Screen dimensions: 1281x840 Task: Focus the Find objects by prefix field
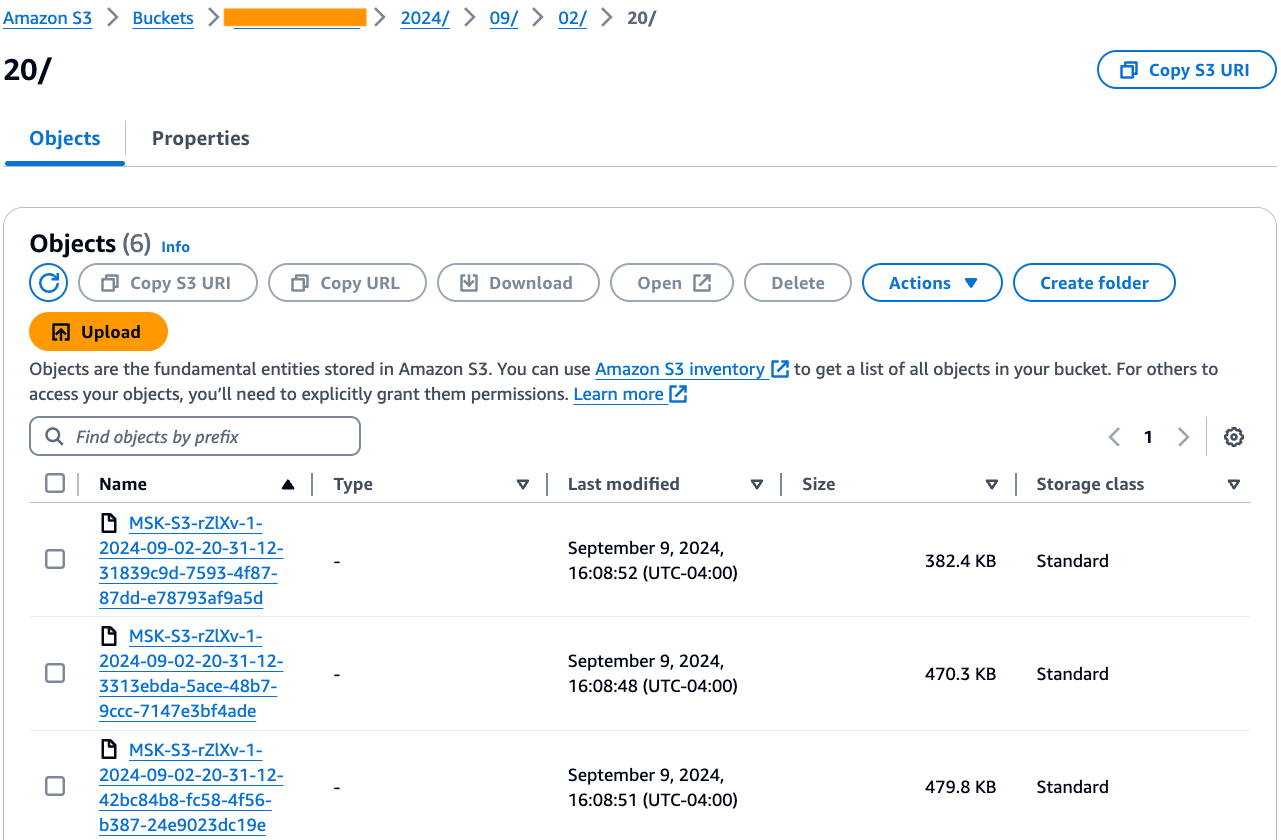tap(195, 437)
